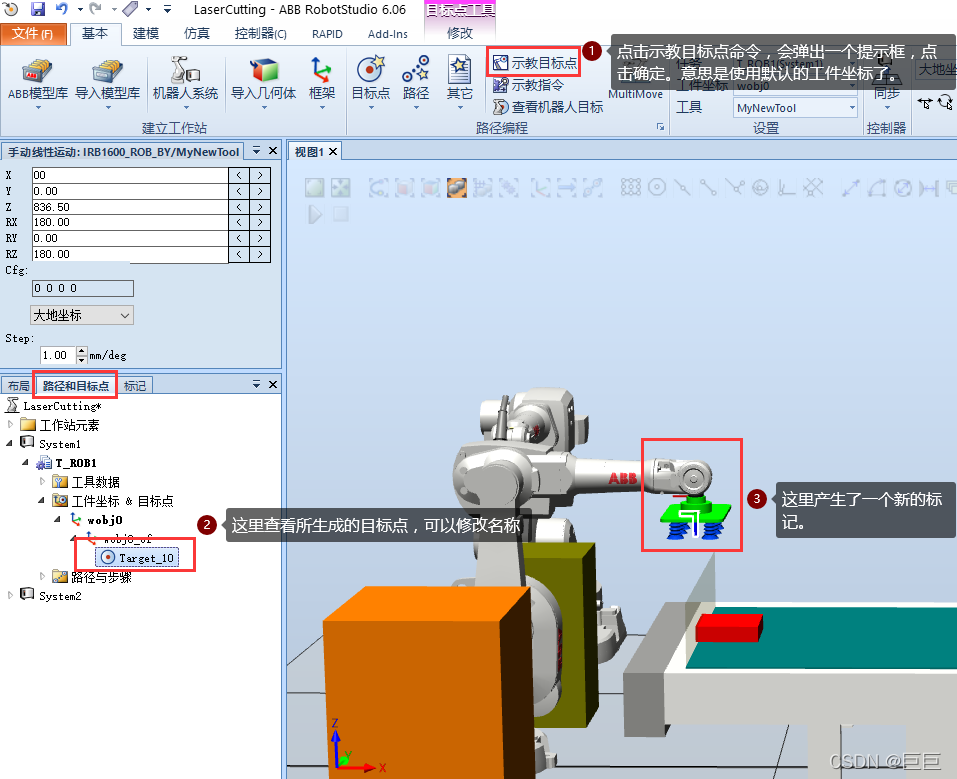The height and width of the screenshot is (779, 957).
Task: Decrease X with left arrow button
Action: (239, 175)
